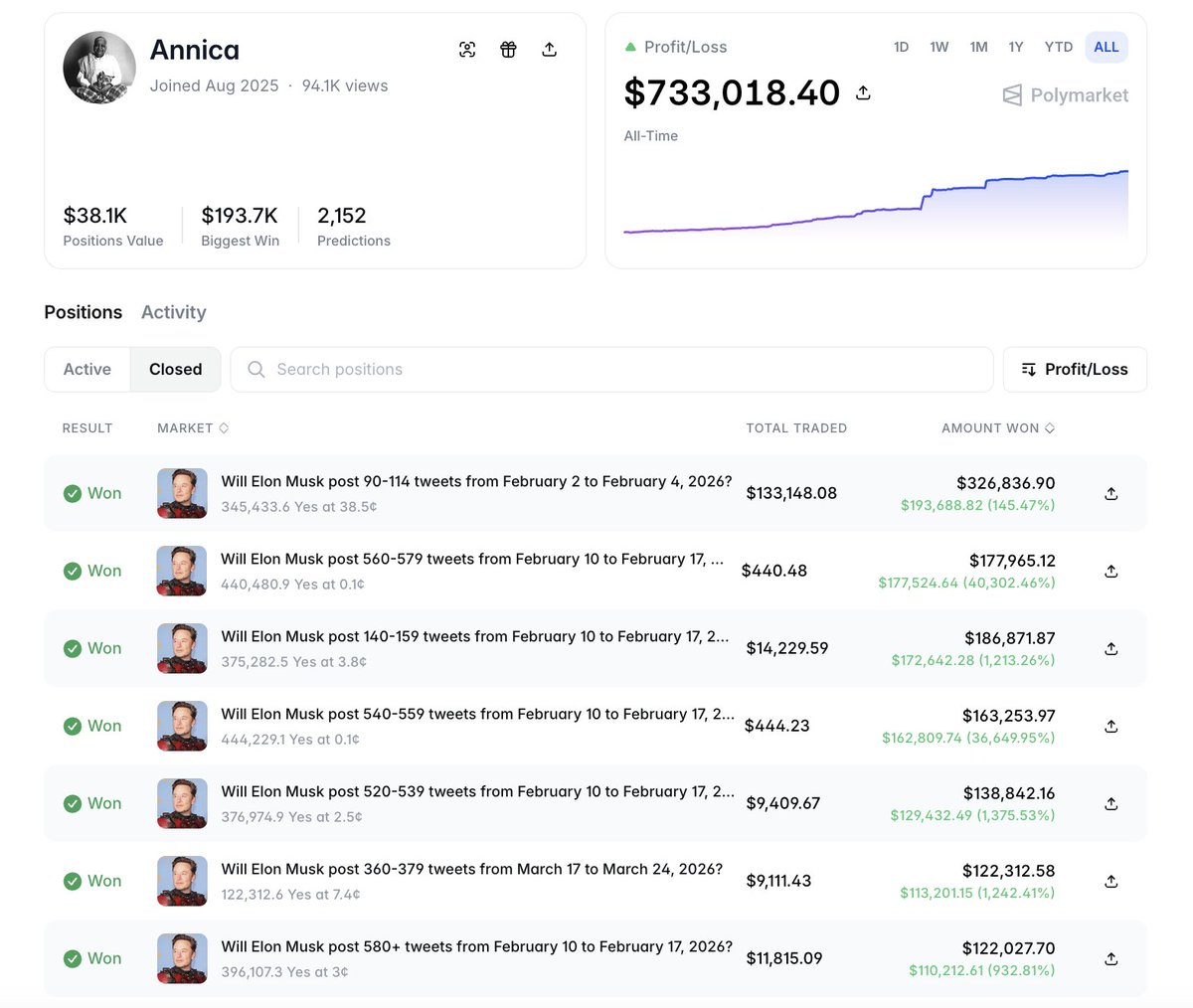Select the 1D time range
The image size is (1193, 1008).
click(901, 47)
